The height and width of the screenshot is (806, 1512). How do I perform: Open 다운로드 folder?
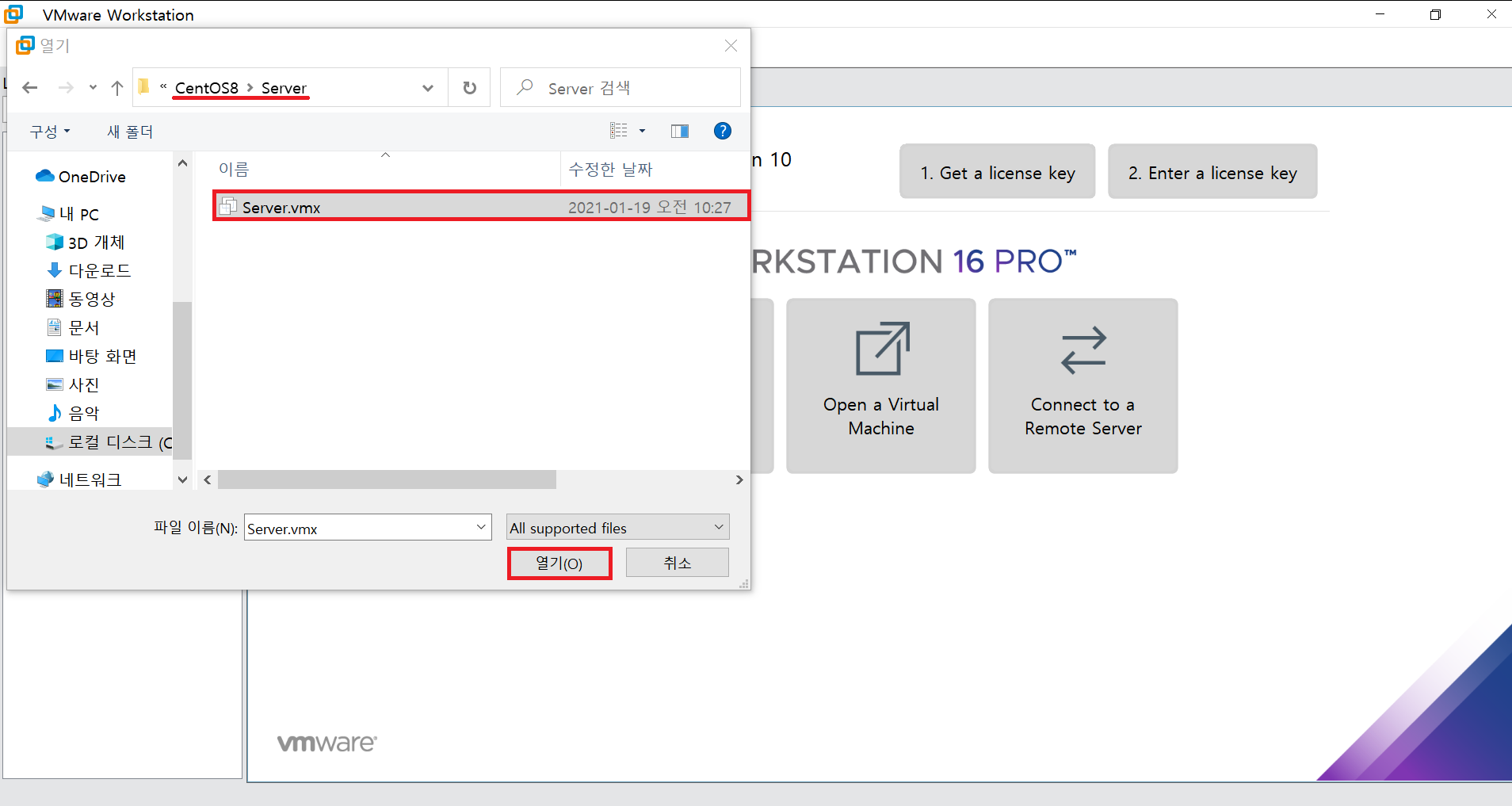pos(89,270)
